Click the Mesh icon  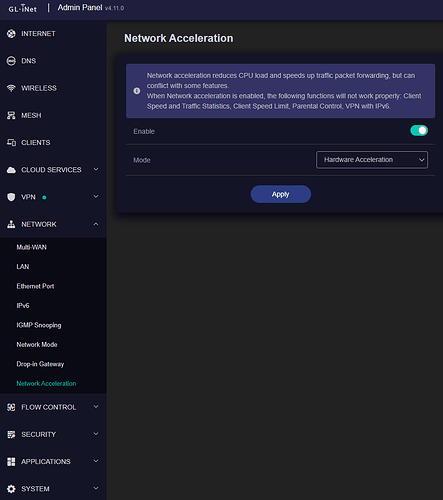click(x=11, y=115)
